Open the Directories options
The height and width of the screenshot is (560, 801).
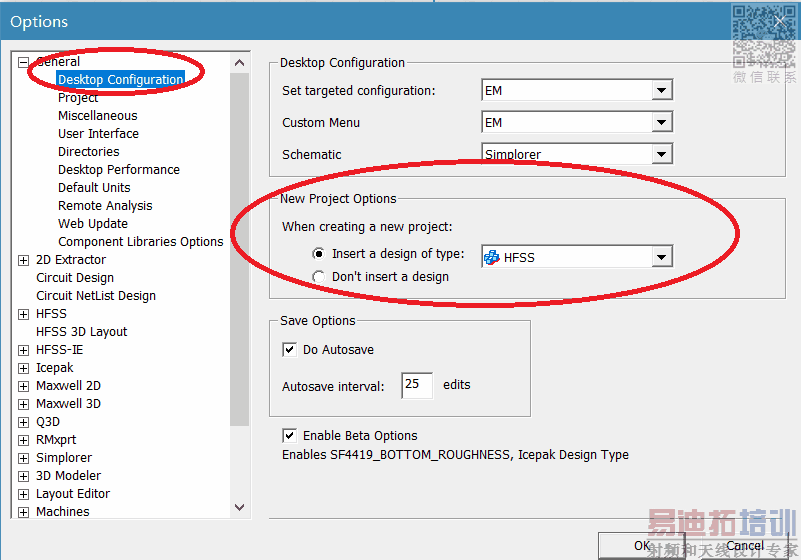click(x=88, y=151)
